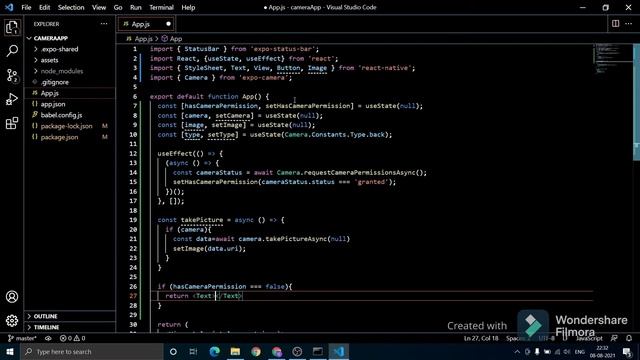Launch Microsoft Edge from taskbar

tap(214, 351)
